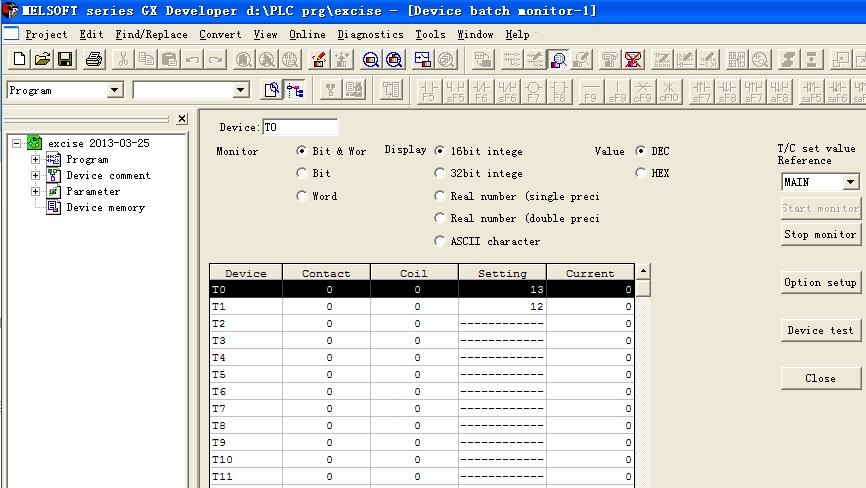This screenshot has height=488, width=866.
Task: Choose 32bit integer display option
Action: coord(440,174)
